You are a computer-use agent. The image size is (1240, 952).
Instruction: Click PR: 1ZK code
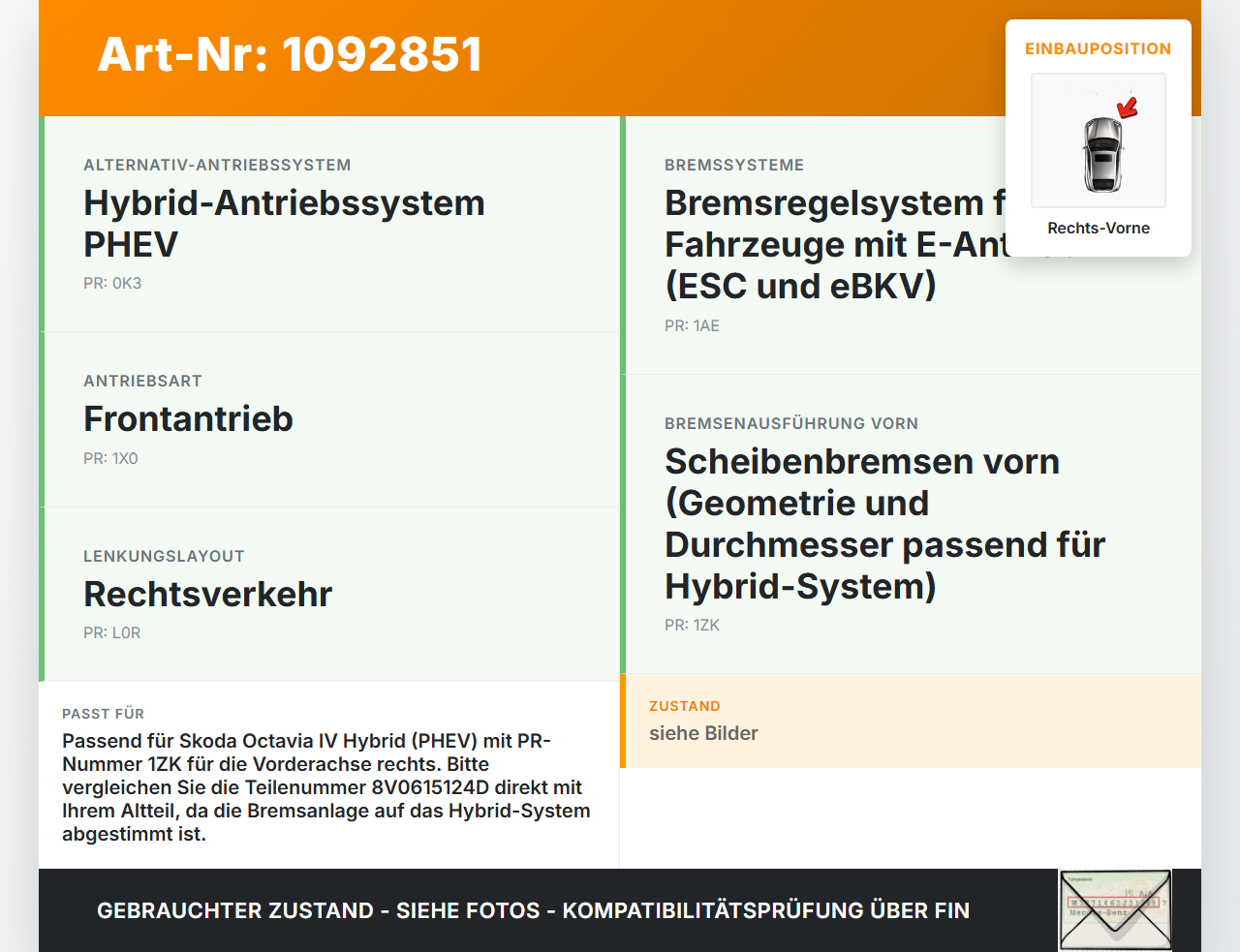click(x=692, y=625)
